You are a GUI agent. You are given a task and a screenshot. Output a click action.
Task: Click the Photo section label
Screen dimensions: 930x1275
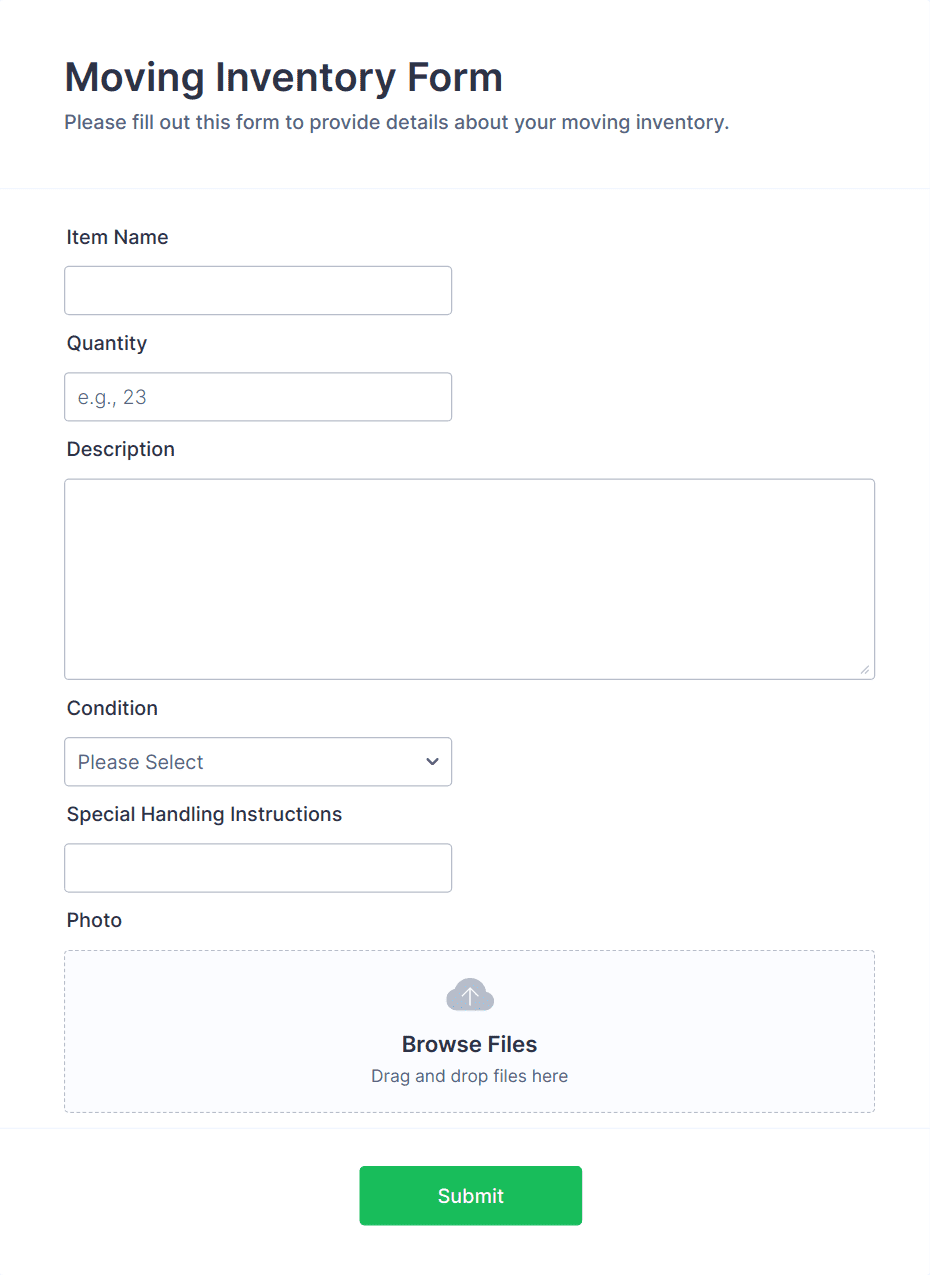(94, 920)
